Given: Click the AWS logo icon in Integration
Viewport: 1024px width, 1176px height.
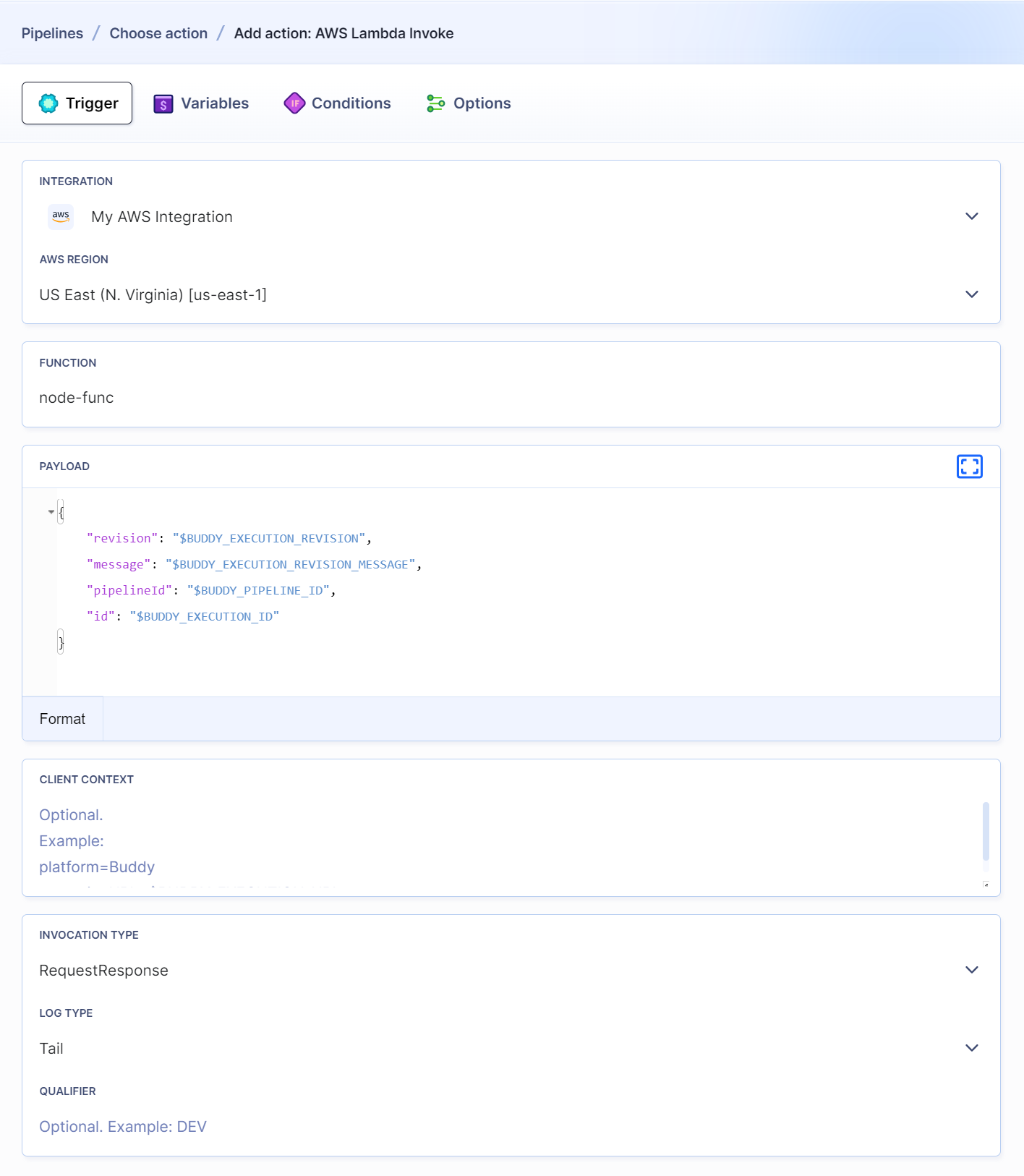Looking at the screenshot, I should pyautogui.click(x=61, y=216).
